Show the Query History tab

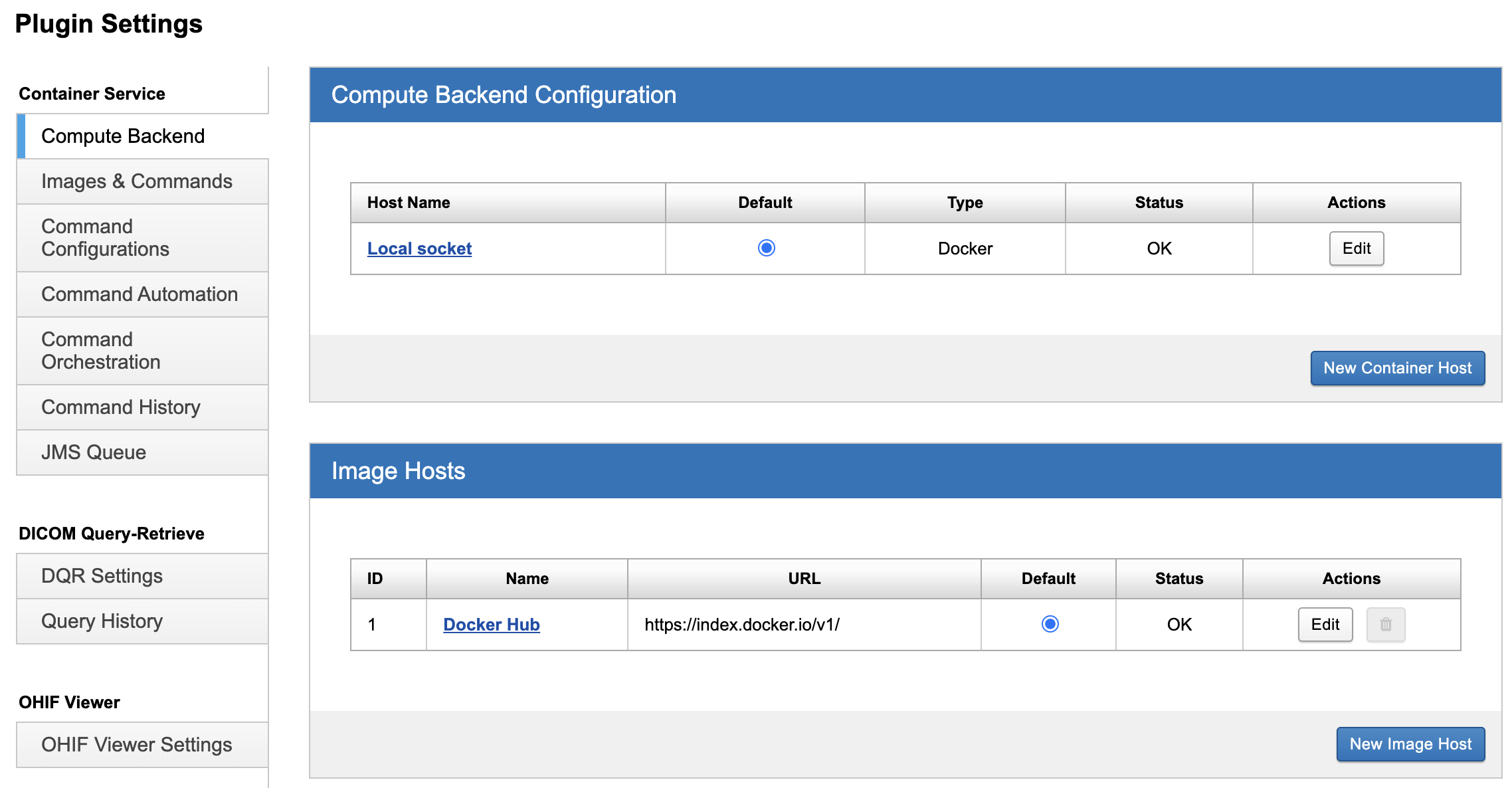coord(102,621)
